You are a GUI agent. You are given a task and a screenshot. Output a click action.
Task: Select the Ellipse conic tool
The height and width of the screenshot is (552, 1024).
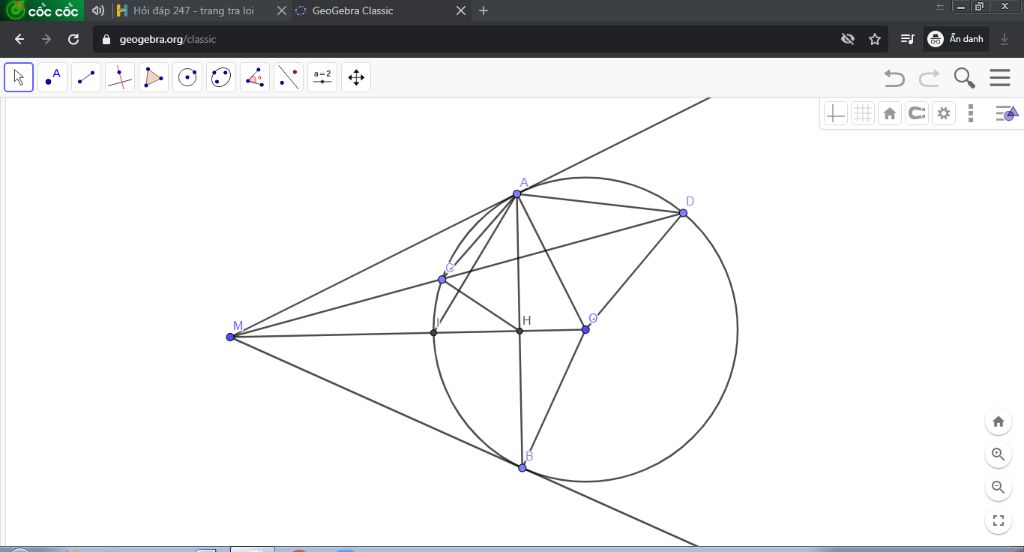tap(221, 78)
